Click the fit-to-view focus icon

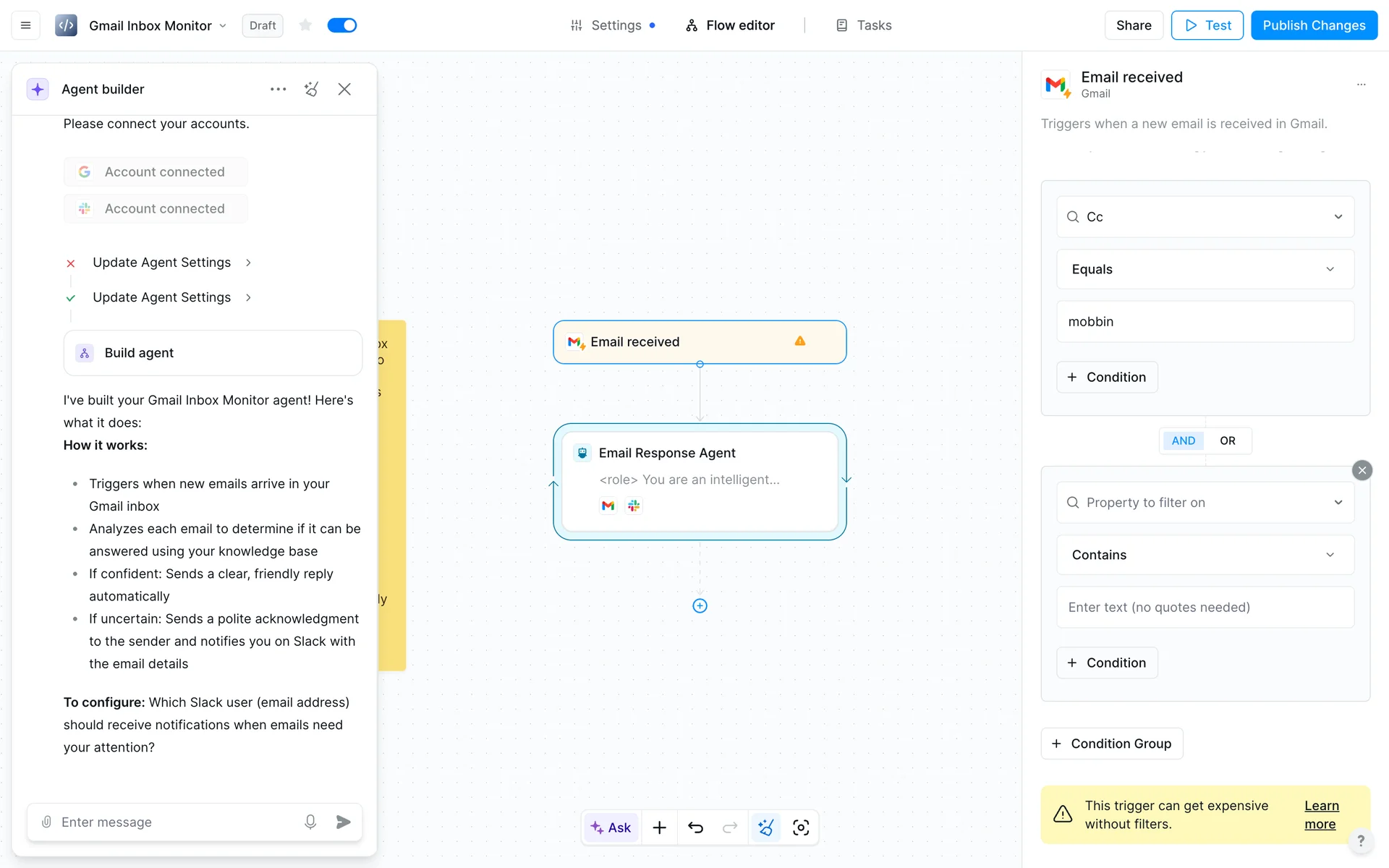pyautogui.click(x=801, y=827)
